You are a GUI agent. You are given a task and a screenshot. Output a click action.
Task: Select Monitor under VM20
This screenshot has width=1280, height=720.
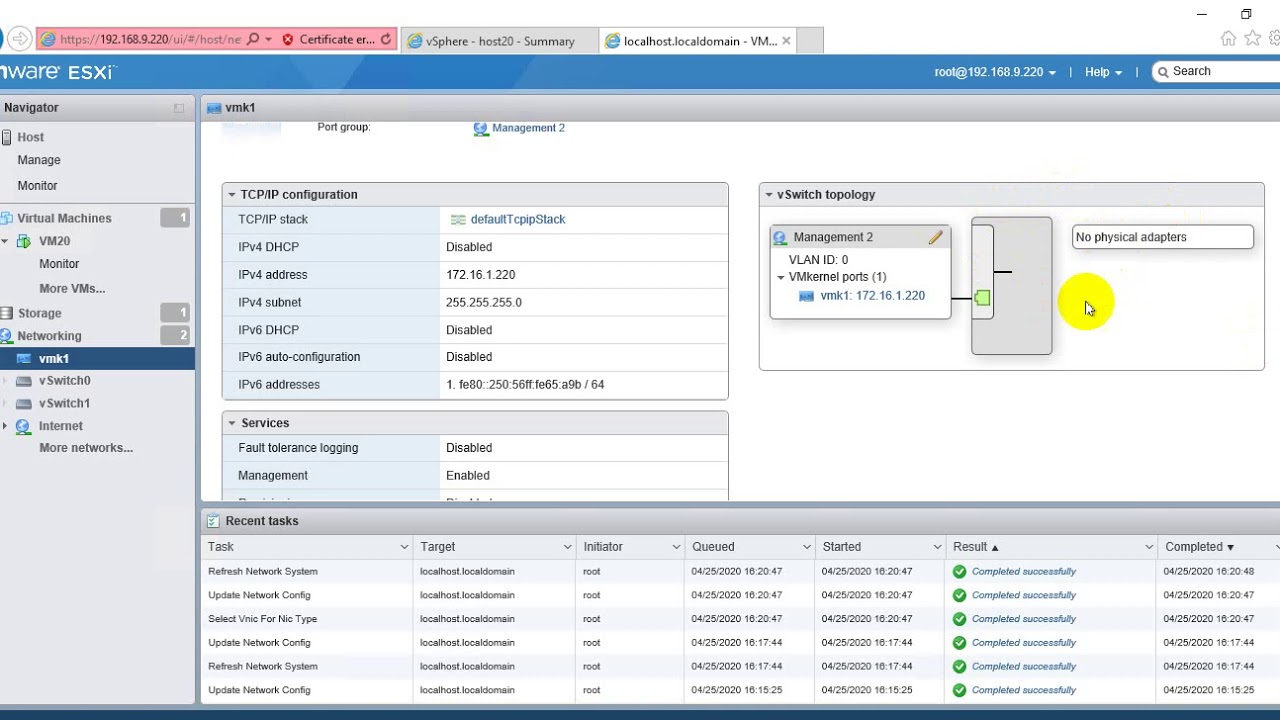(x=59, y=264)
